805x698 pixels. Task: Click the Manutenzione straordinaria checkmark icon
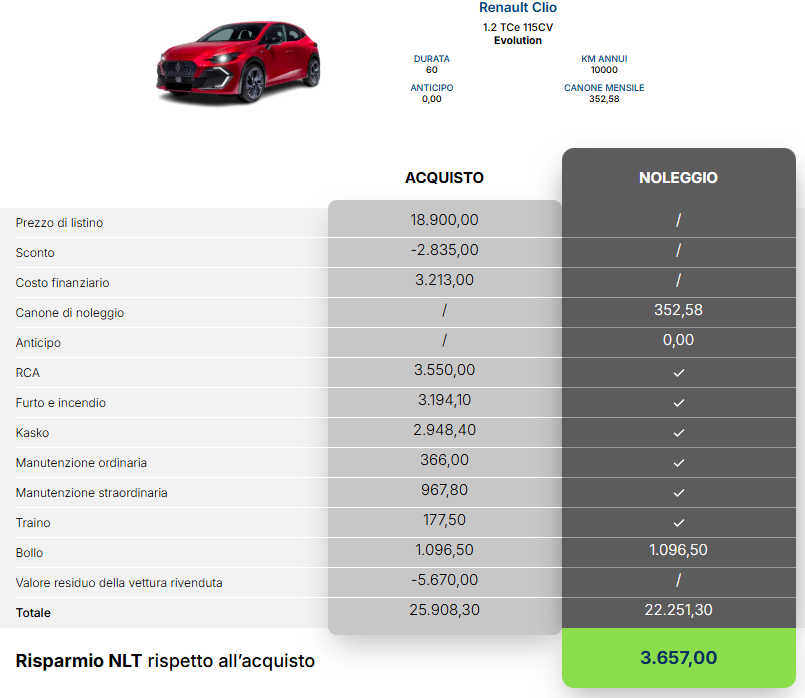click(x=678, y=493)
